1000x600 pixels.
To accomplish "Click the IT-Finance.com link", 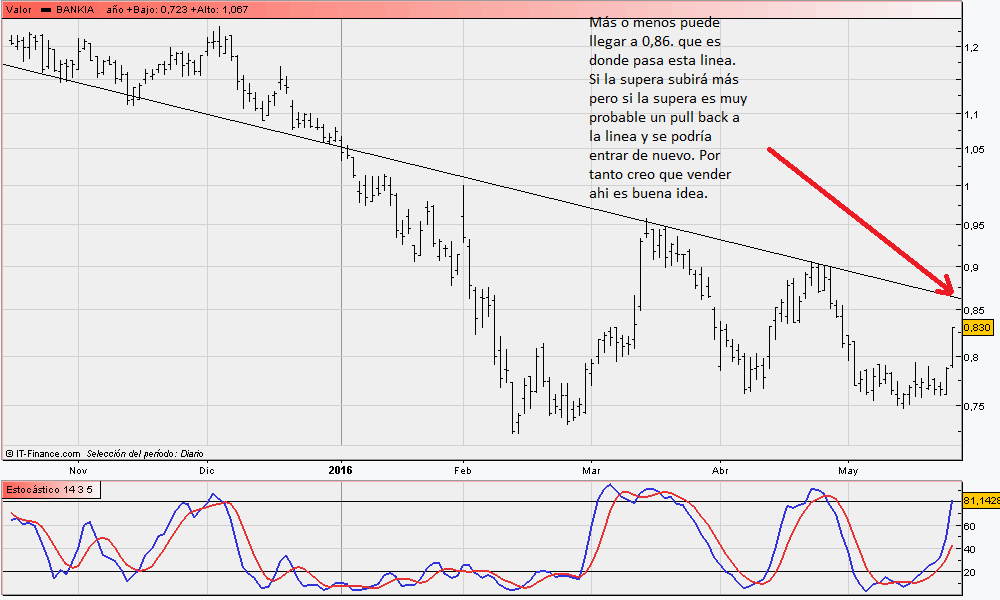I will 47,453.
